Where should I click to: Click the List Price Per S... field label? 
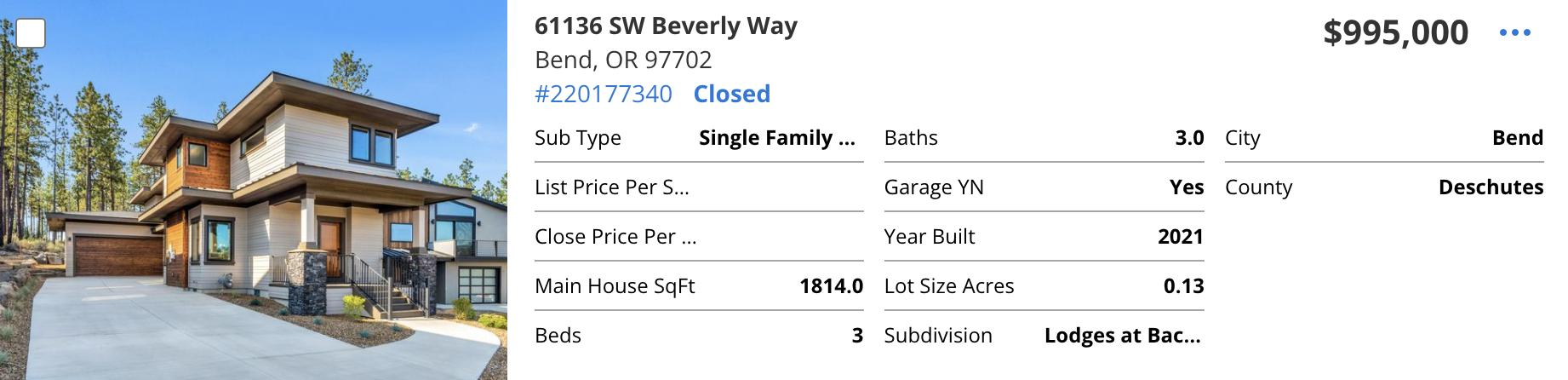point(612,187)
